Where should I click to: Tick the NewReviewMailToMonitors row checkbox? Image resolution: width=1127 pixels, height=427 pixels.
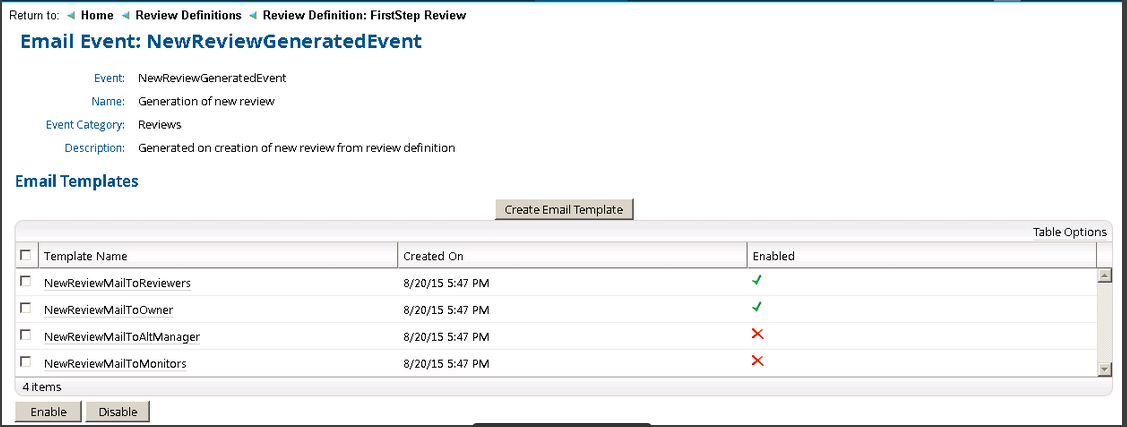(26, 362)
